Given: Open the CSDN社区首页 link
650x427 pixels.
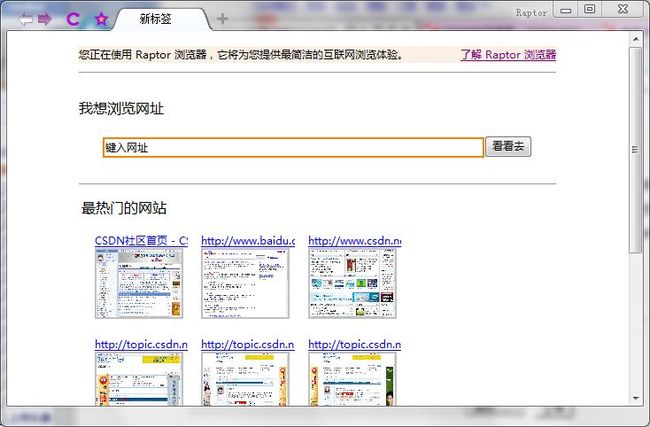Looking at the screenshot, I should coord(141,240).
